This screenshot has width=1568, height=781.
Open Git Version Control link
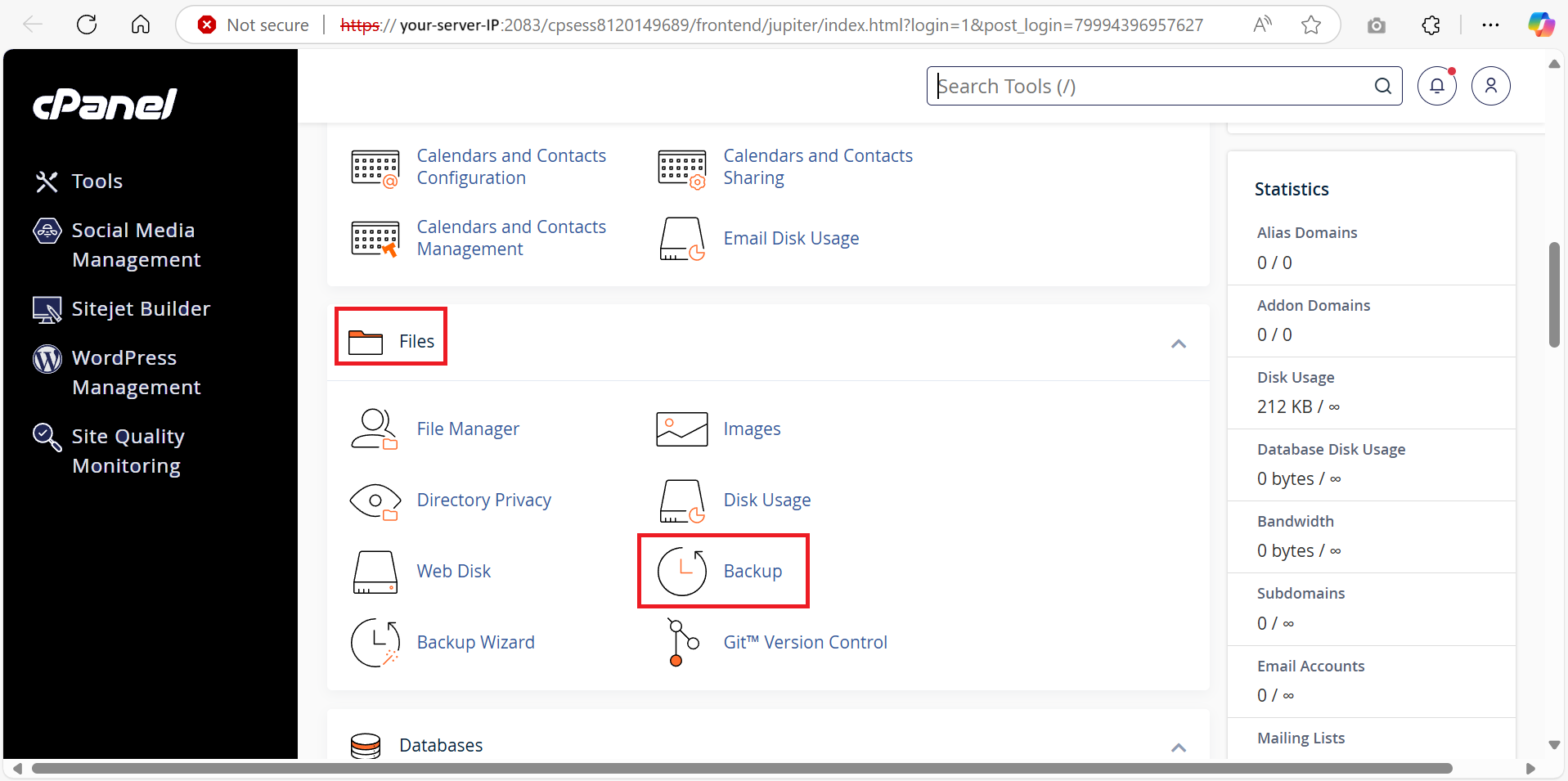(x=805, y=643)
